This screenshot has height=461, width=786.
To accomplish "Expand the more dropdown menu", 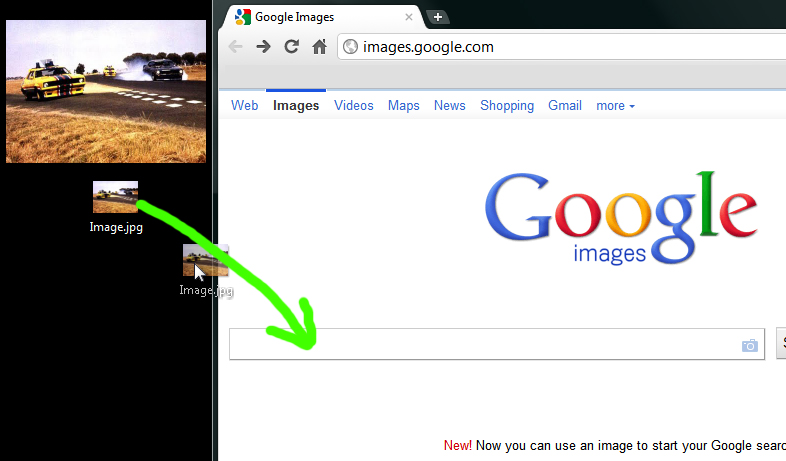I will pos(615,106).
